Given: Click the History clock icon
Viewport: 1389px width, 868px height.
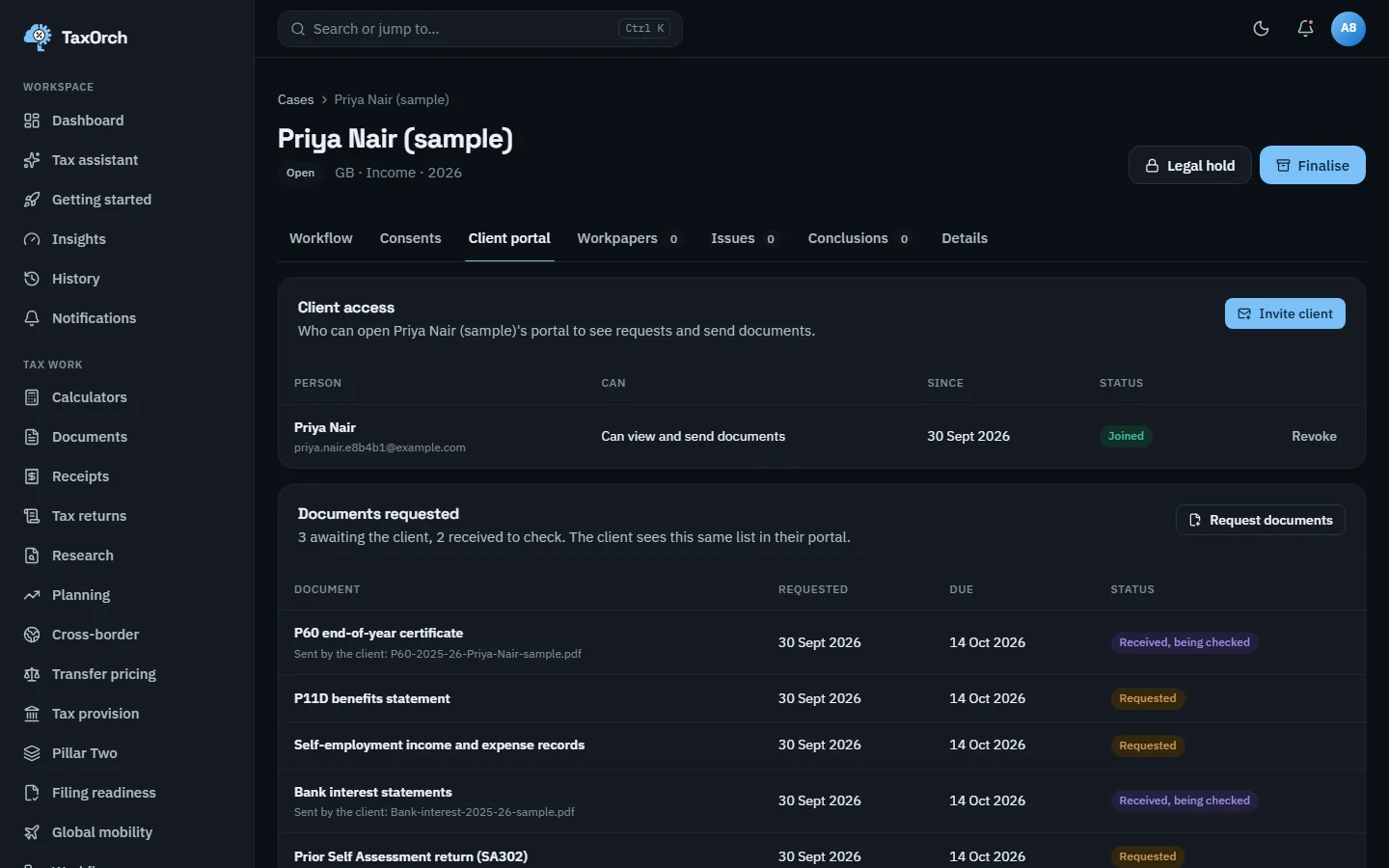Looking at the screenshot, I should point(32,279).
